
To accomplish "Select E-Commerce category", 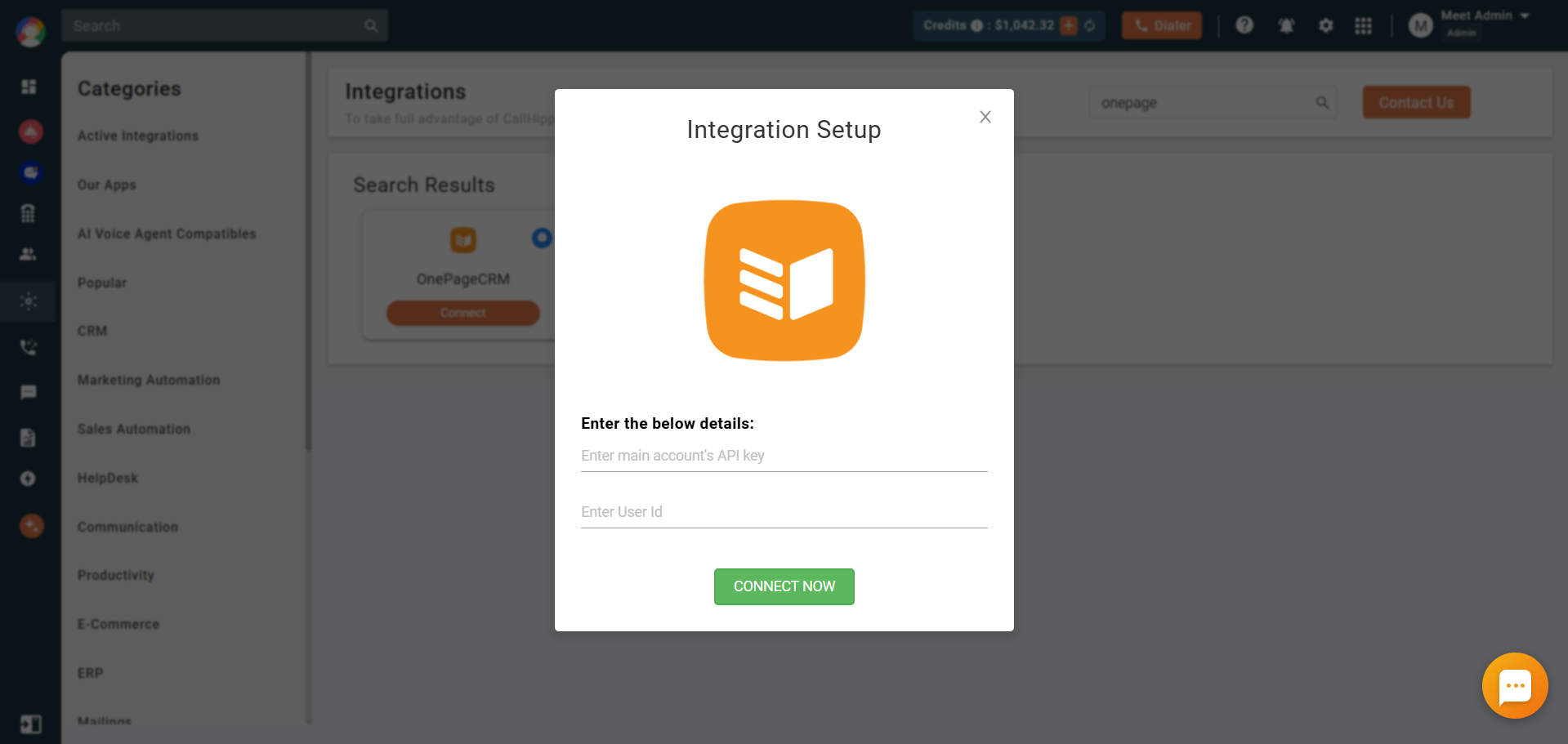I will point(118,624).
